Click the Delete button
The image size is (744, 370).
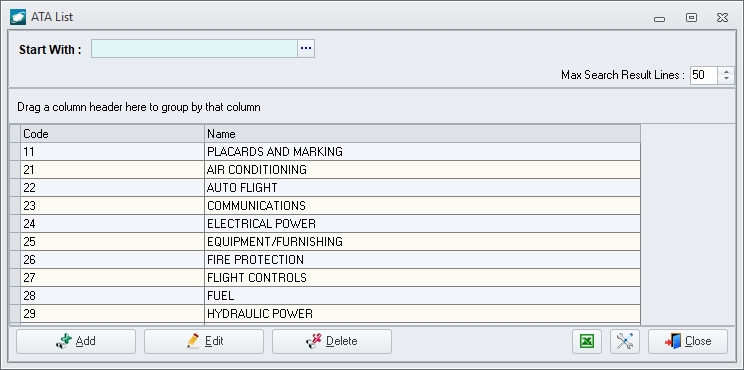332,341
